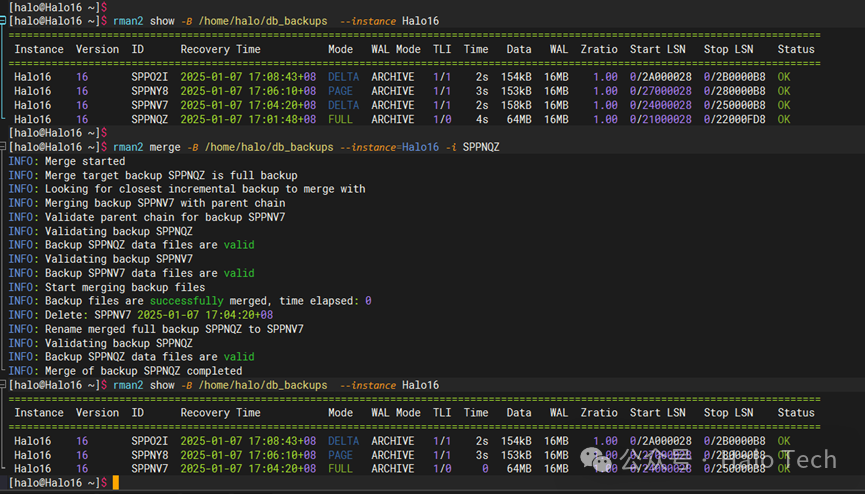Screen dimensions: 865x494
Task: Click the green 'successfully' word in merge log
Action: [186, 301]
